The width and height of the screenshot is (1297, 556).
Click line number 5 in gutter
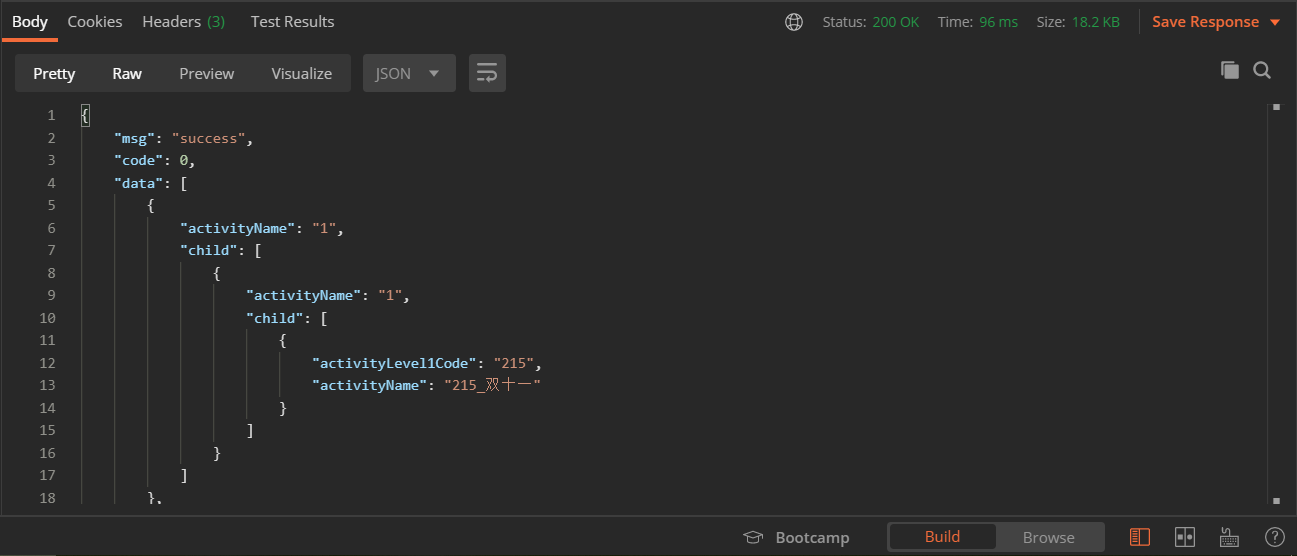51,205
